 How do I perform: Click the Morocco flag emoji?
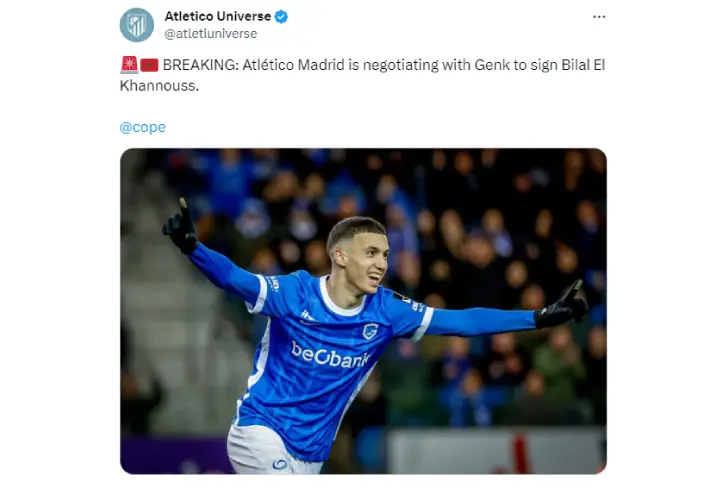[x=150, y=65]
